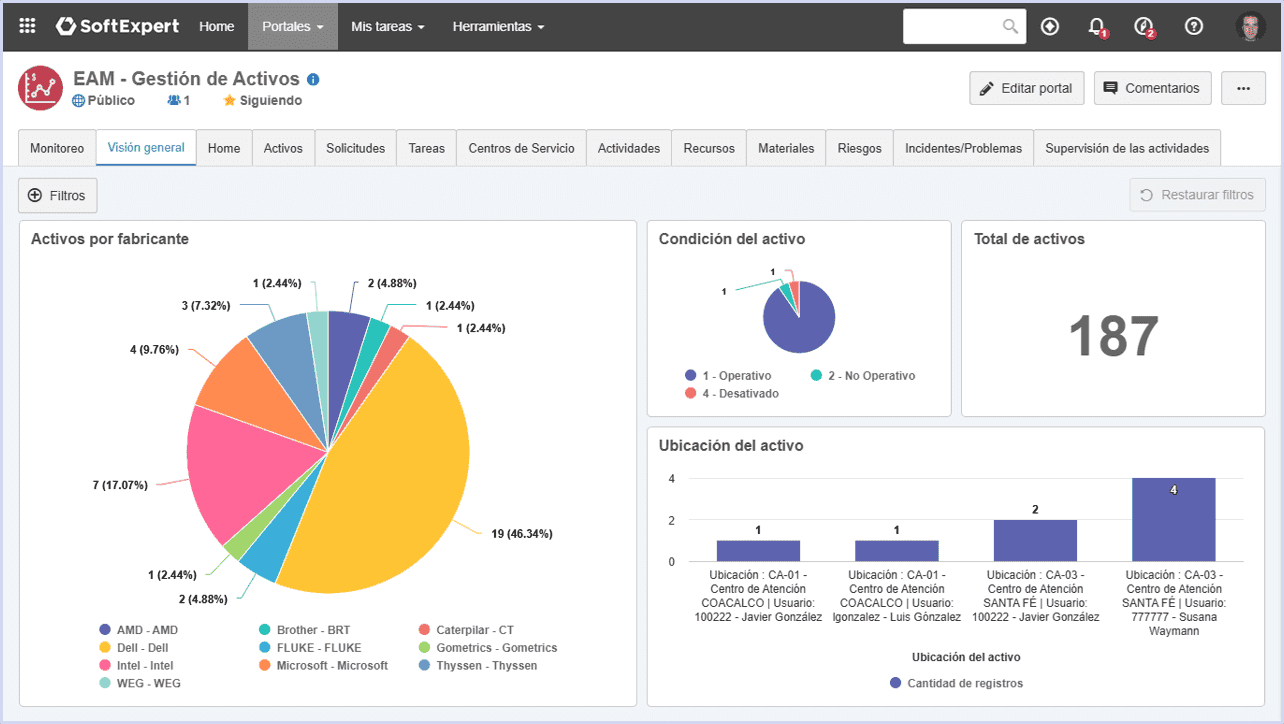Screen dimensions: 1284x724
Task: Toggle Brother - BRT legend entry
Action: click(x=304, y=630)
